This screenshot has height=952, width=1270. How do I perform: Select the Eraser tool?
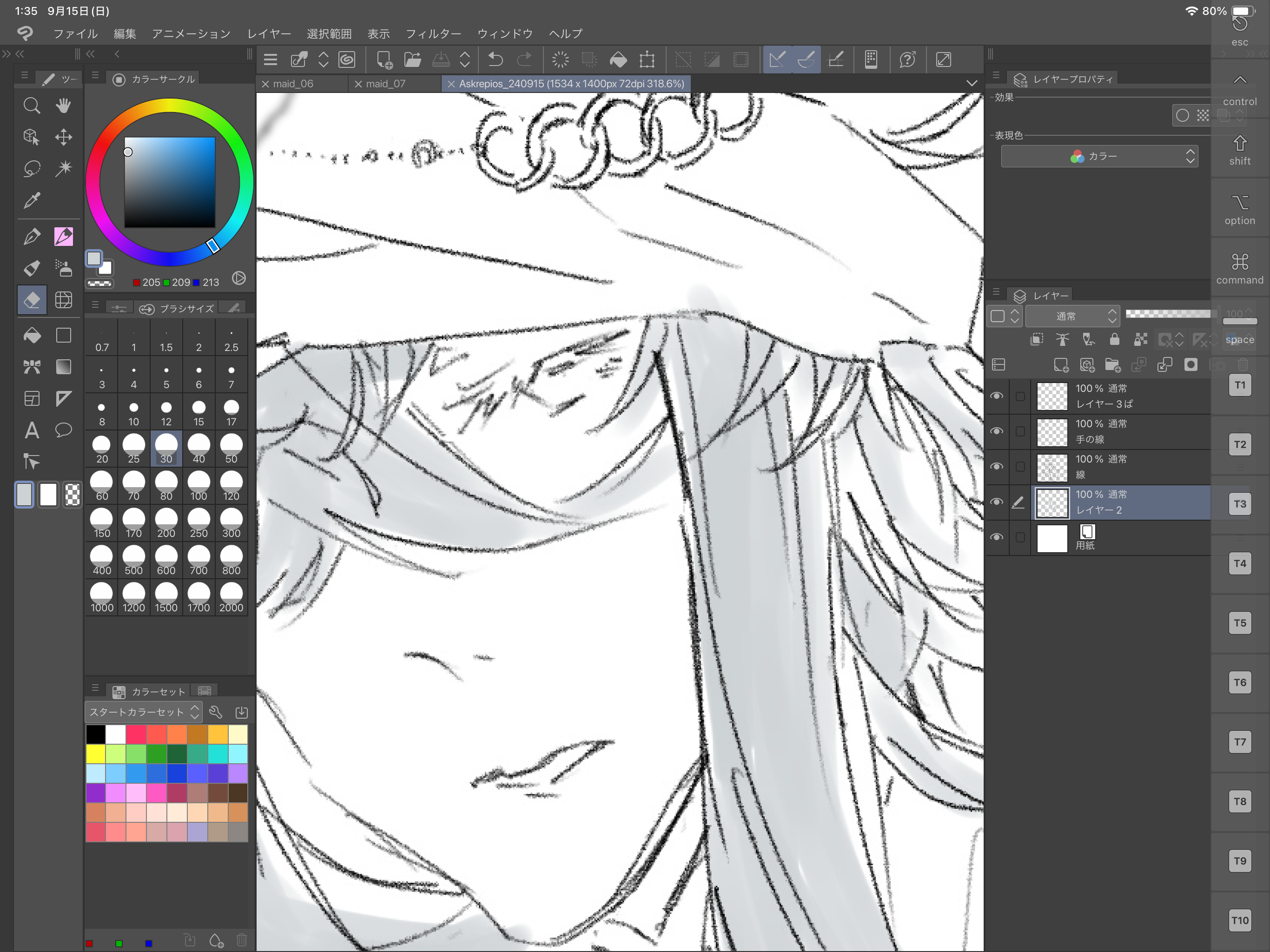point(32,300)
